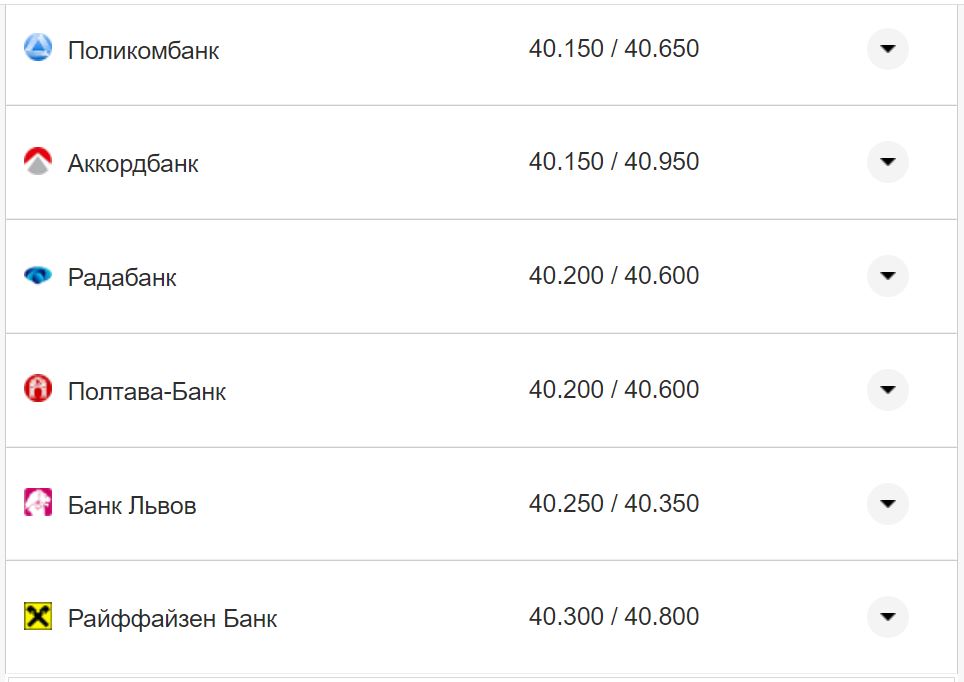Screen dimensions: 964x682
Task: Click Райффайзен Банк rate 40.300 / 40.800
Action: coord(614,617)
